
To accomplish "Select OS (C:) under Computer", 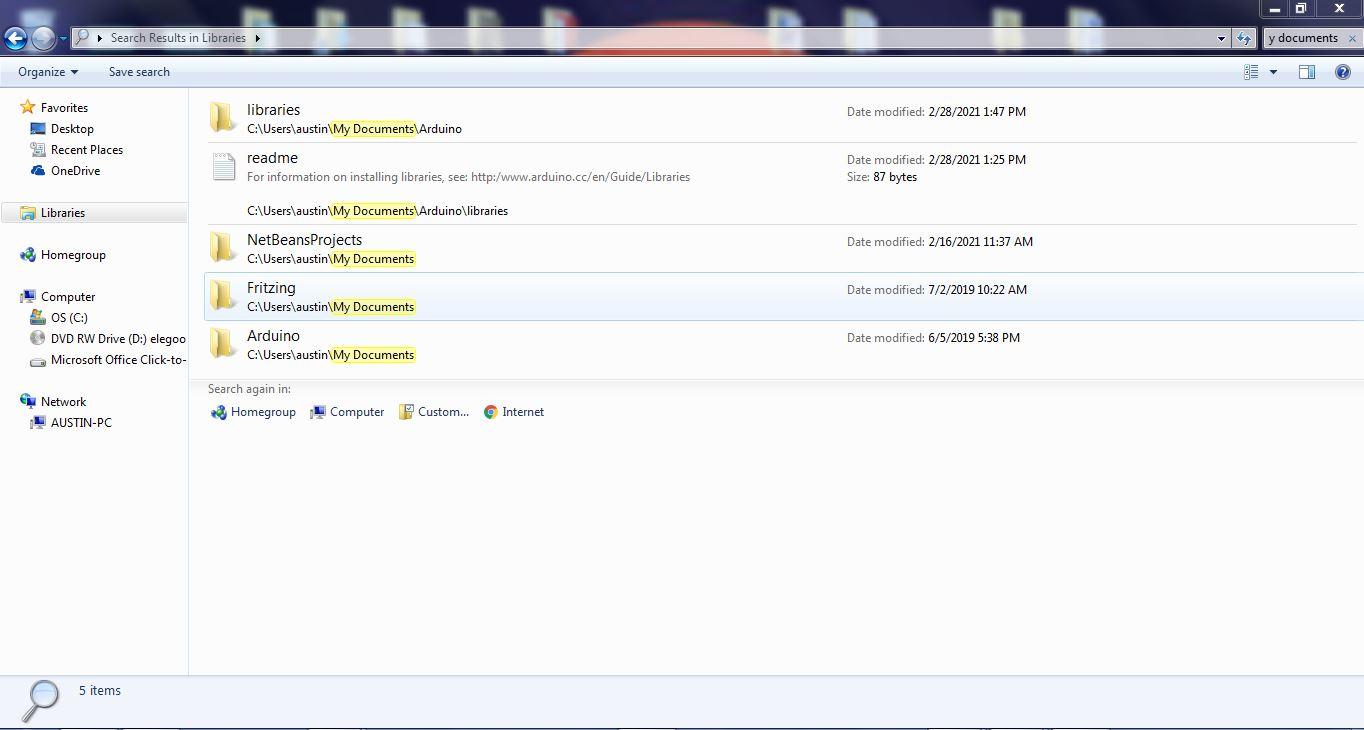I will point(70,317).
